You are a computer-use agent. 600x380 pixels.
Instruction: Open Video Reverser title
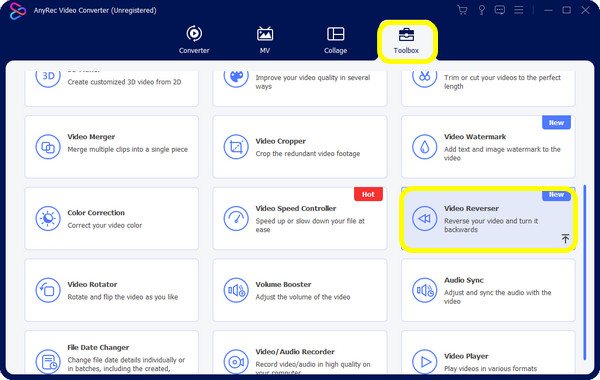[471, 208]
